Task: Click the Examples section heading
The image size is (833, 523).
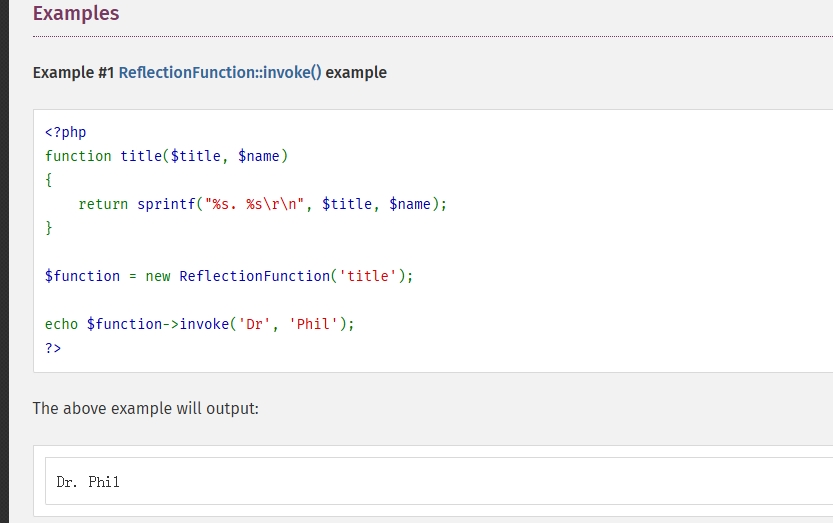Action: click(76, 14)
